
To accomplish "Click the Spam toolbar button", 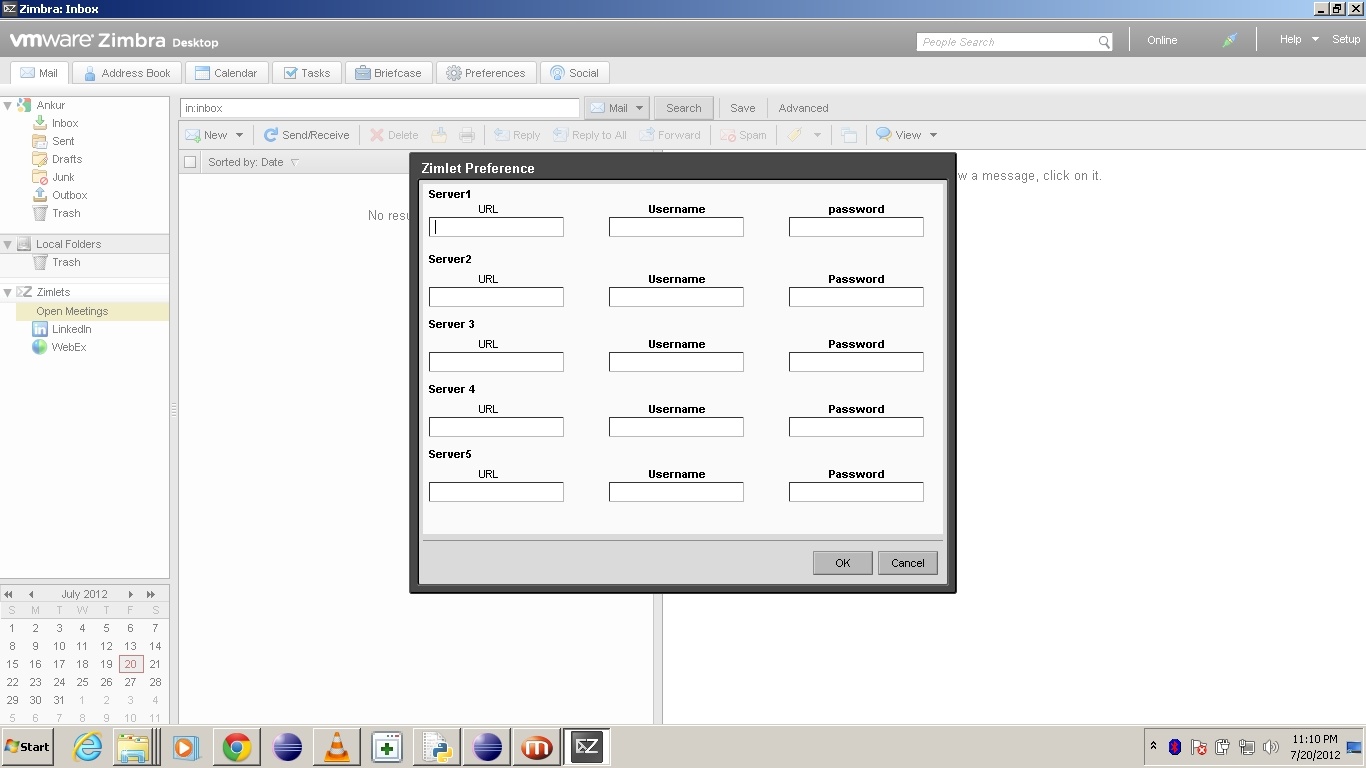I will point(743,135).
